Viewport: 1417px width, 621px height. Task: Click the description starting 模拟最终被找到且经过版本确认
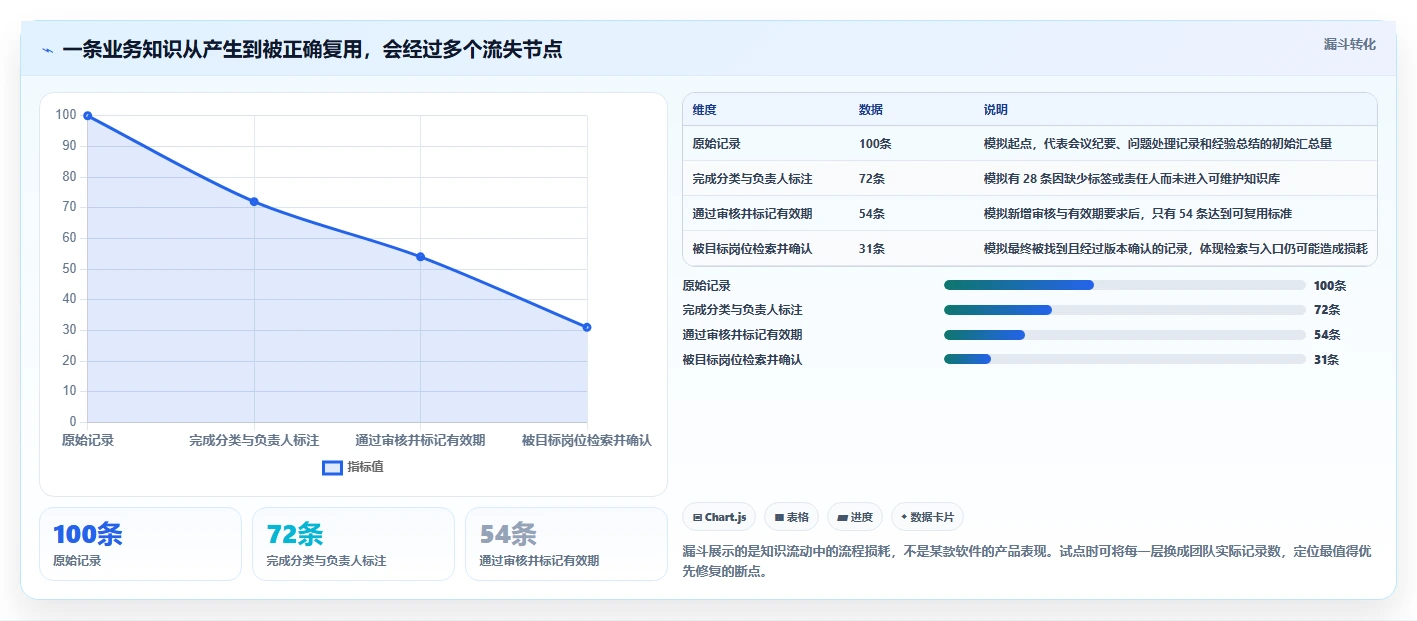1175,249
